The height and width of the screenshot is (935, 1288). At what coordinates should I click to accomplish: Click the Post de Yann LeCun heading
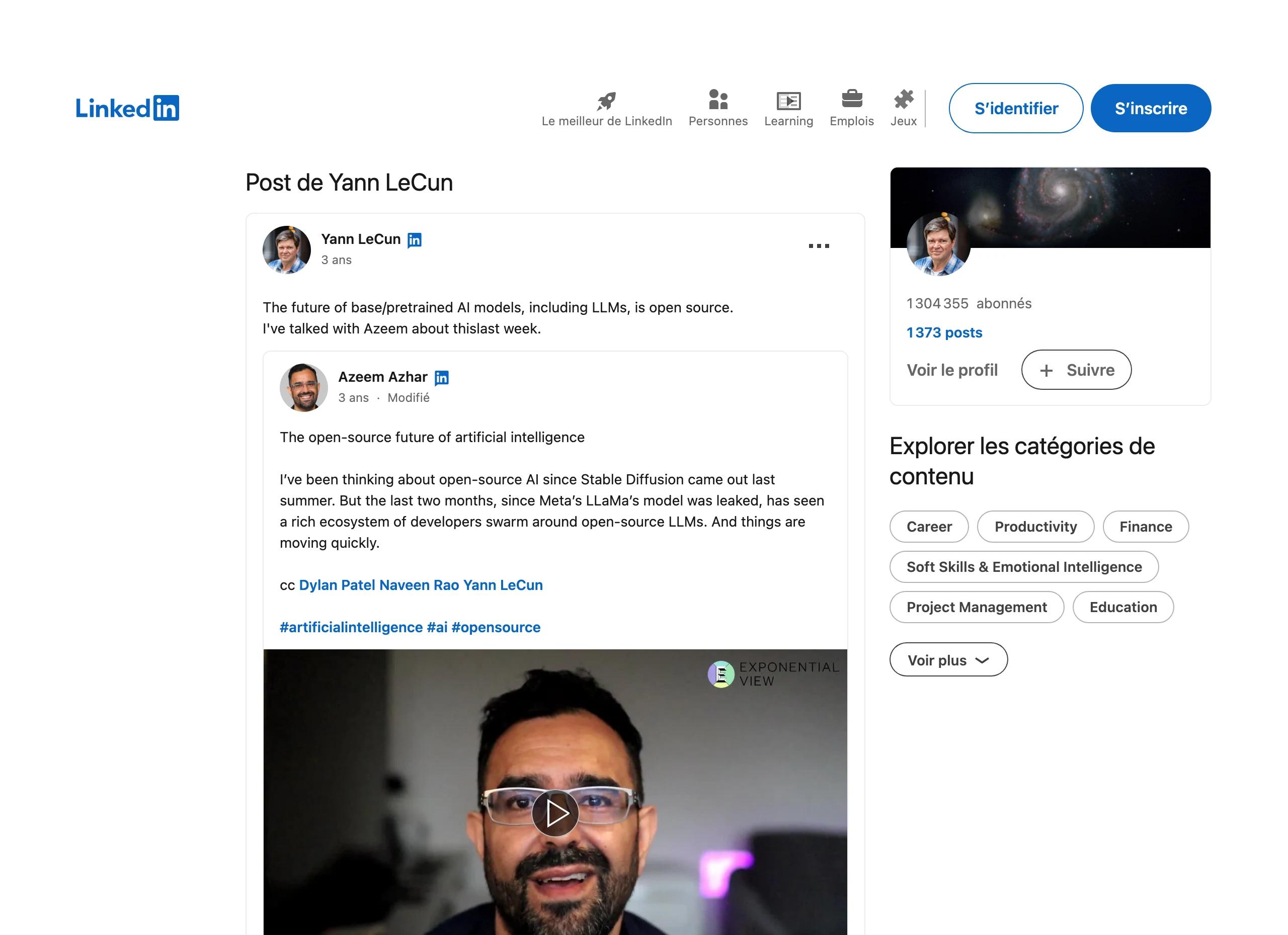(349, 182)
